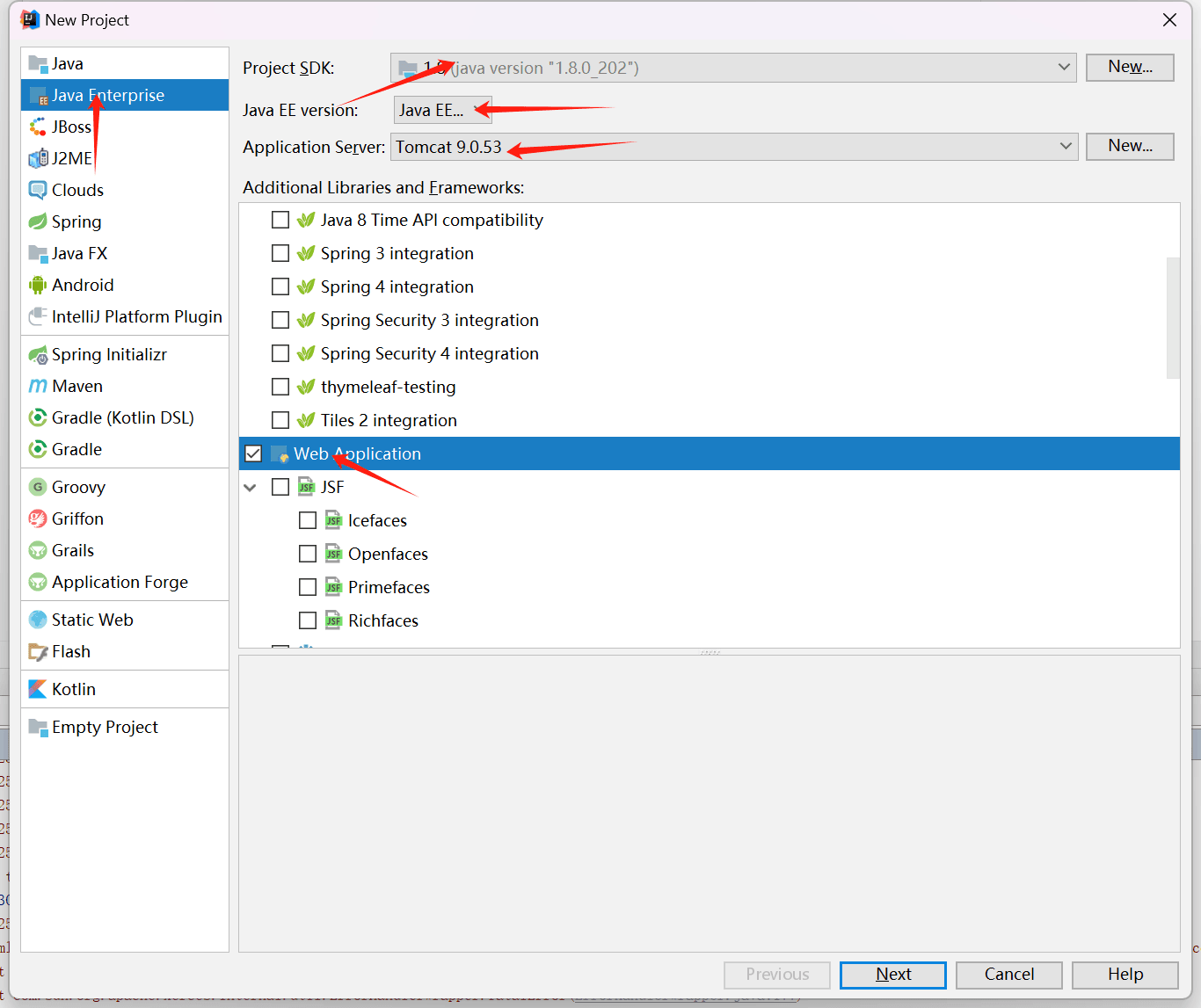Click the JBoss icon in sidebar
Viewport: 1201px width, 1008px height.
pos(38,127)
